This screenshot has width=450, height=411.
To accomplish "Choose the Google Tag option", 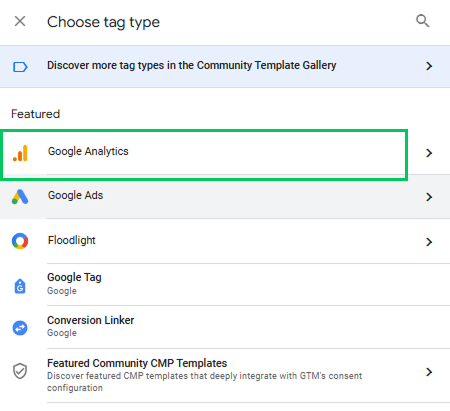I will [225, 284].
